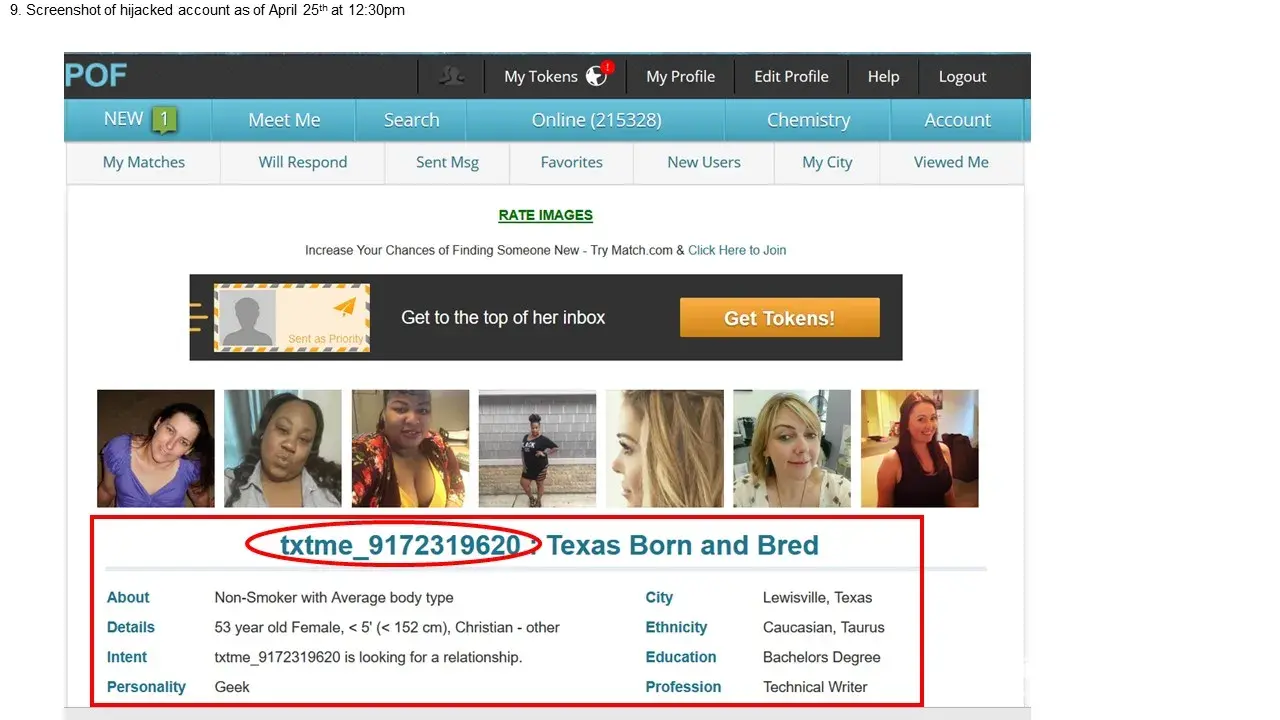The width and height of the screenshot is (1280, 720).
Task: Open the Search tab
Action: coord(411,120)
